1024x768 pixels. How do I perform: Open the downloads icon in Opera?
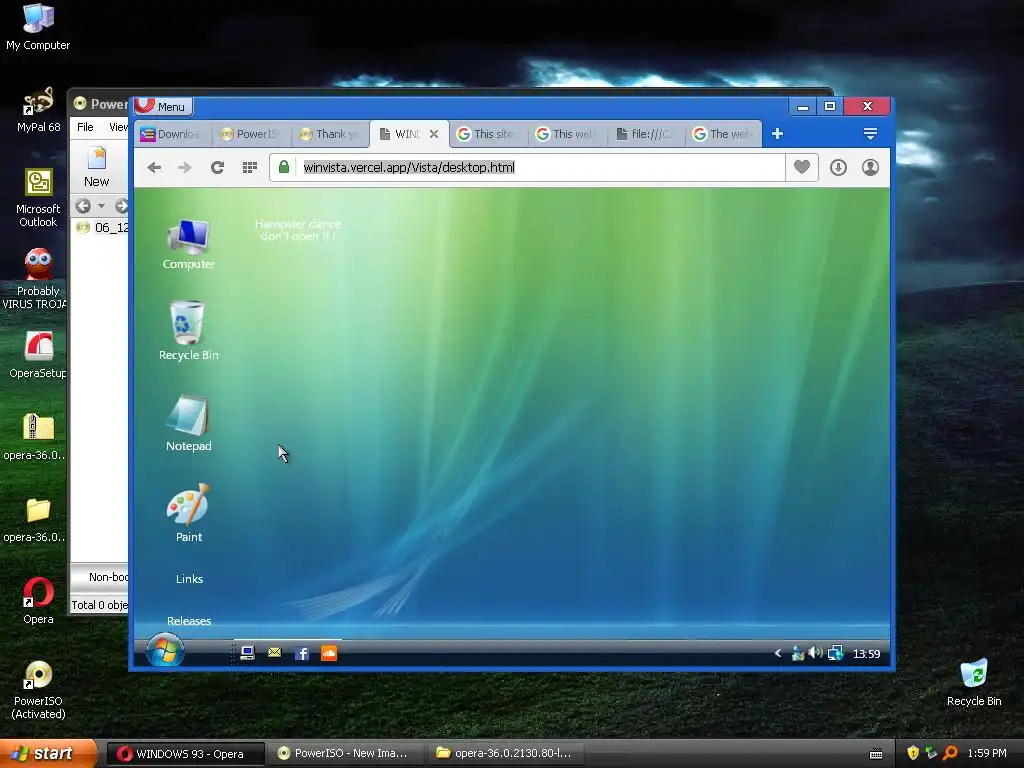(839, 167)
